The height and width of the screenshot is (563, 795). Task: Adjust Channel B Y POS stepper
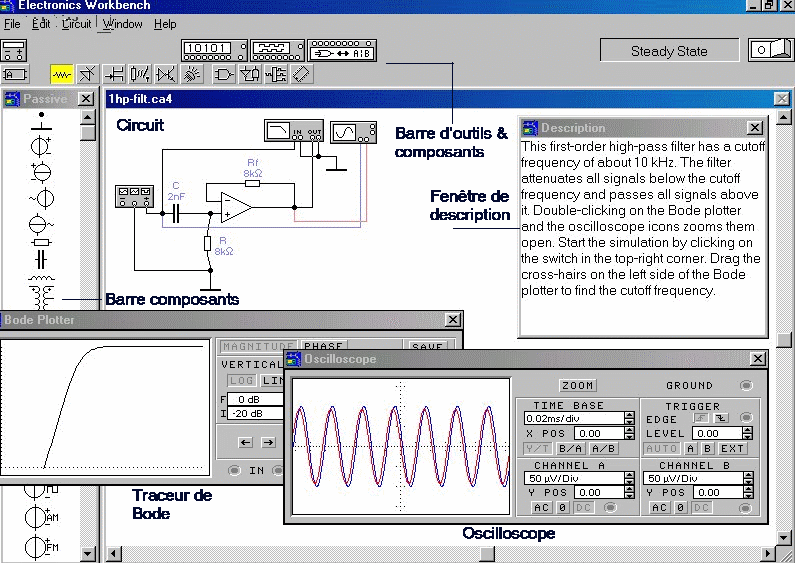coord(747,492)
